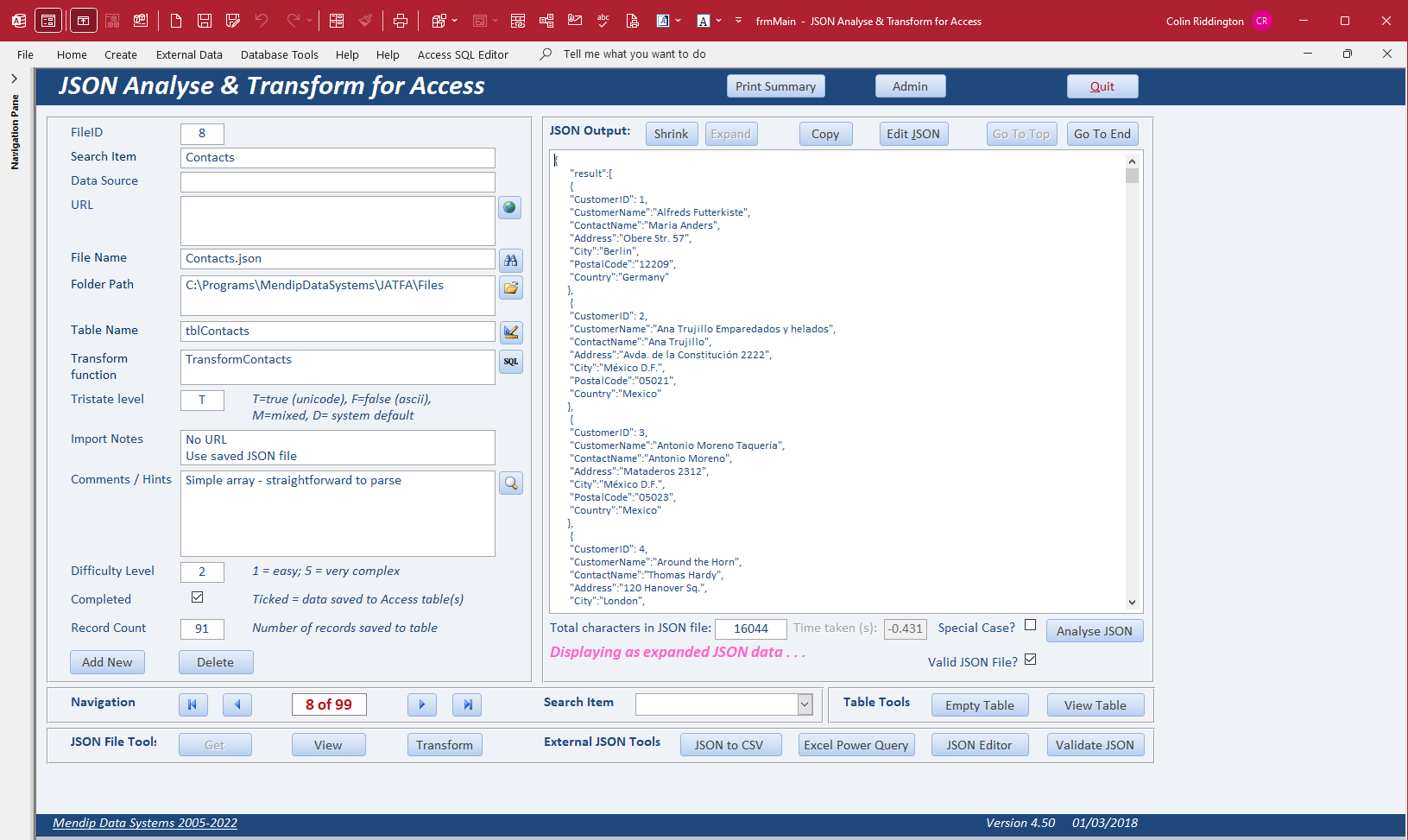This screenshot has height=840, width=1408.
Task: Click the globe icon beside the URL field
Action: (x=510, y=208)
